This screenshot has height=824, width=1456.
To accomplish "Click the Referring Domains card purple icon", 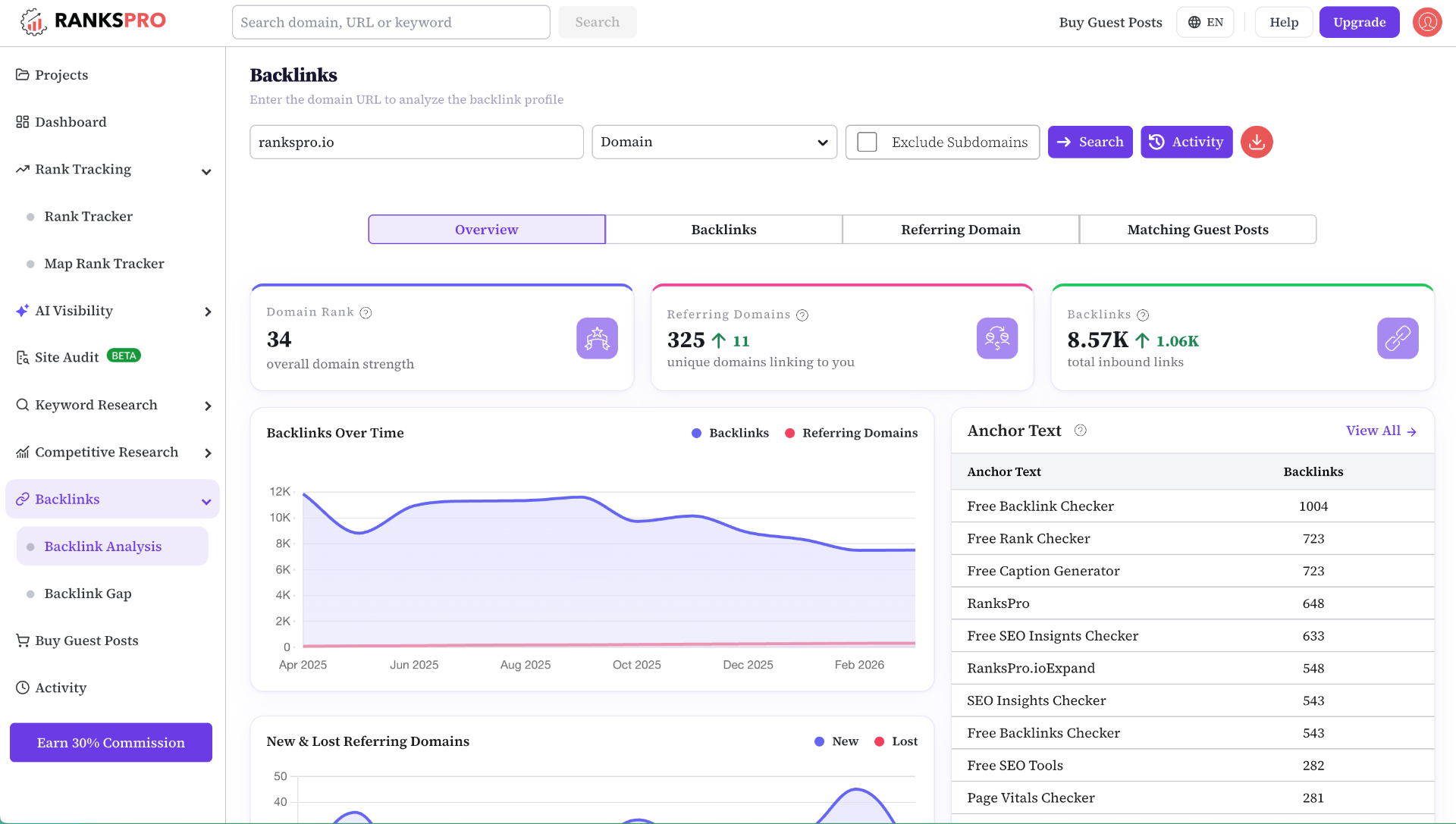I will [x=997, y=338].
